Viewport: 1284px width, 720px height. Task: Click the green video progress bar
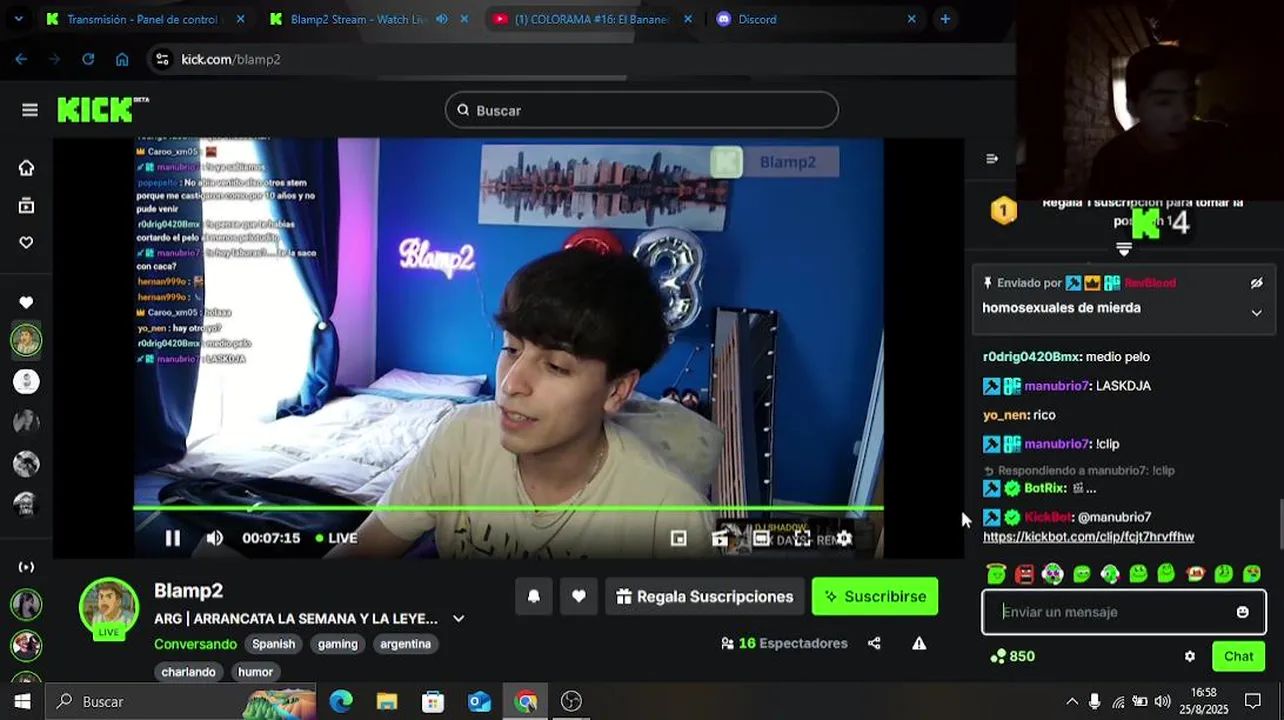tap(508, 508)
